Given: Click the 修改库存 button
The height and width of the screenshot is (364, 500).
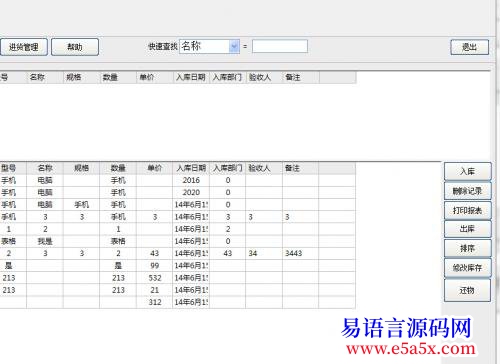Looking at the screenshot, I should [x=468, y=268].
